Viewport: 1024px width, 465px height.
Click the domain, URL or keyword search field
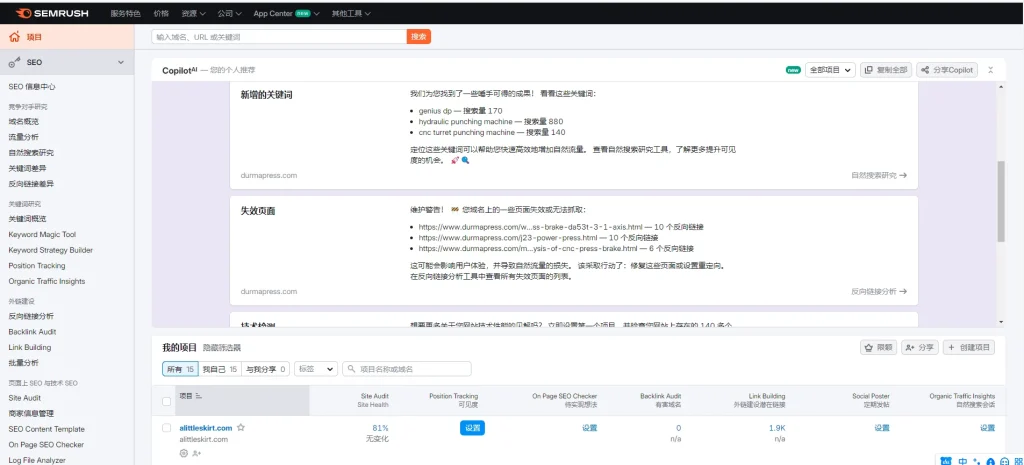[279, 37]
